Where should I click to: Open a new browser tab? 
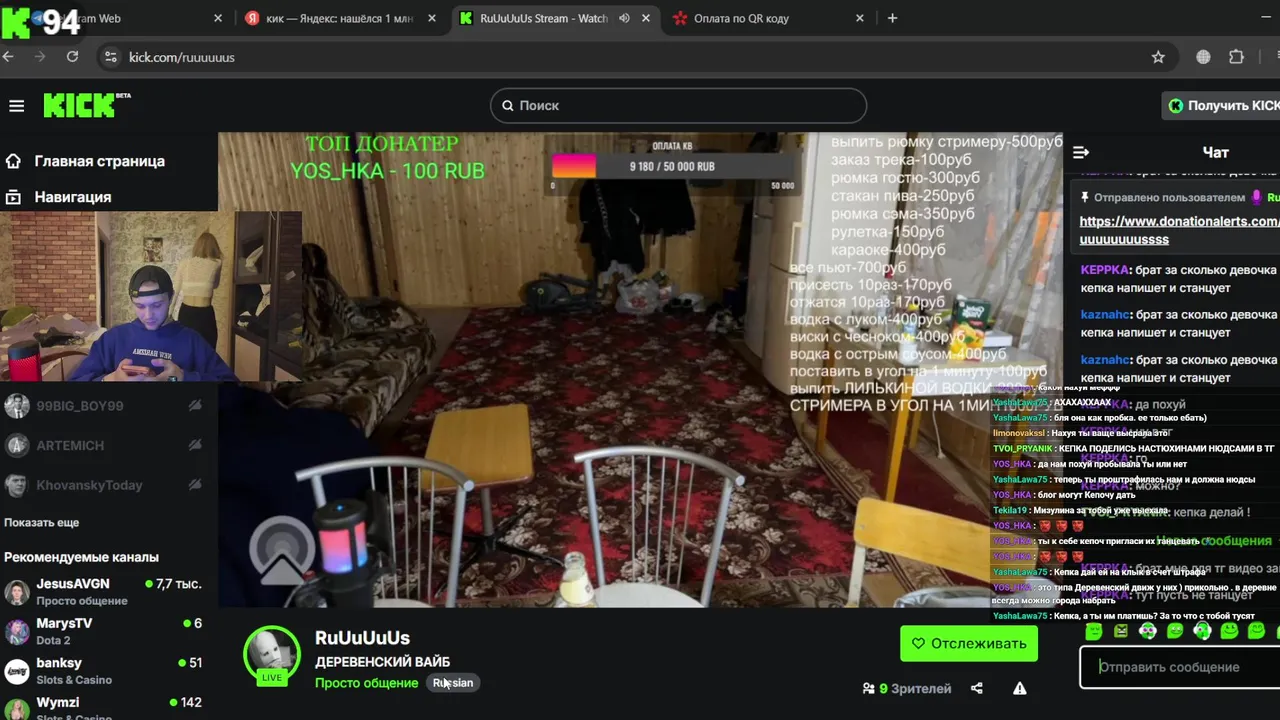click(892, 18)
